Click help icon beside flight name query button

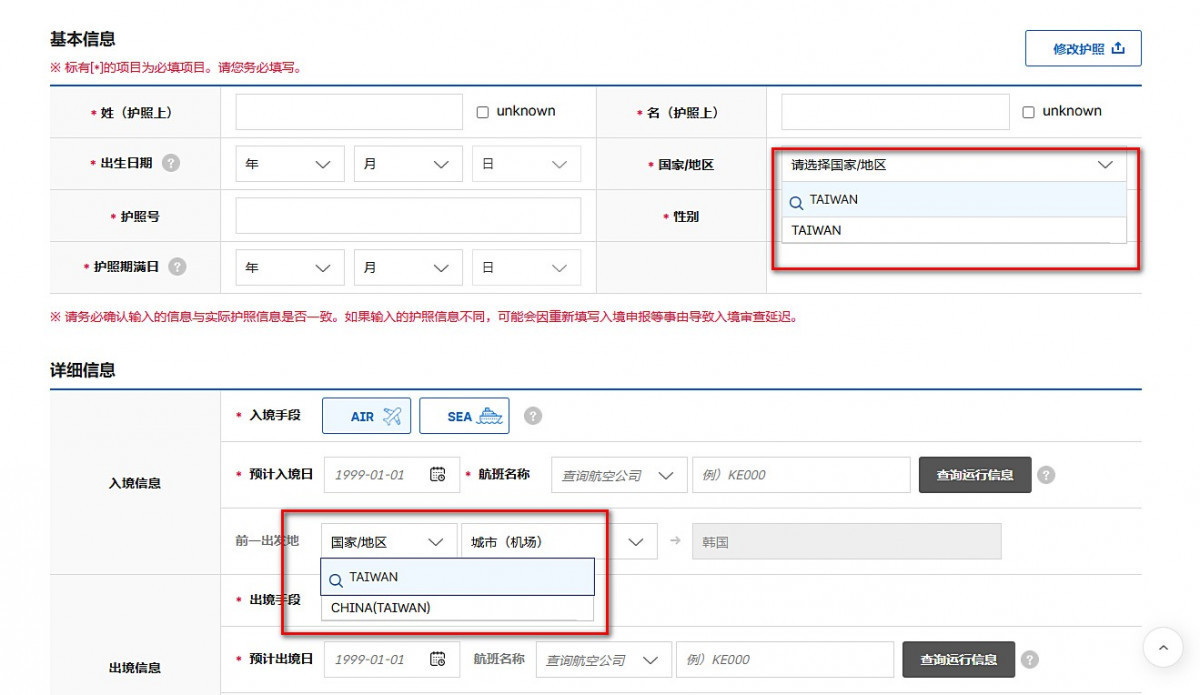(x=1046, y=474)
